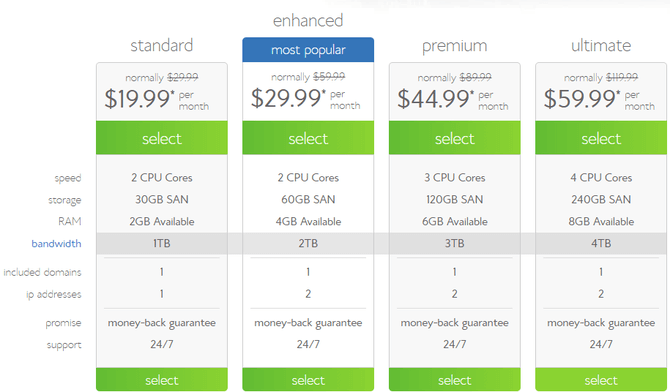670x392 pixels.
Task: Click the $19.99 standard price
Action: coord(140,99)
